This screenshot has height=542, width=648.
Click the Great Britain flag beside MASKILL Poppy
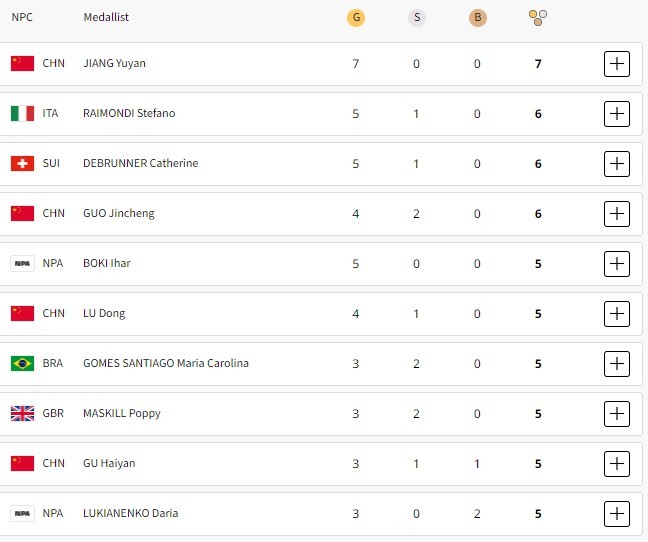pos(22,413)
